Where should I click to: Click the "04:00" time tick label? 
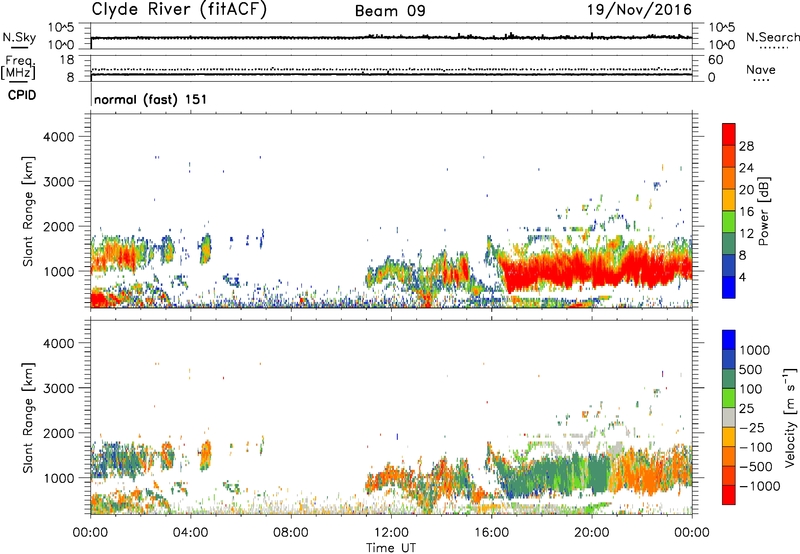[191, 533]
